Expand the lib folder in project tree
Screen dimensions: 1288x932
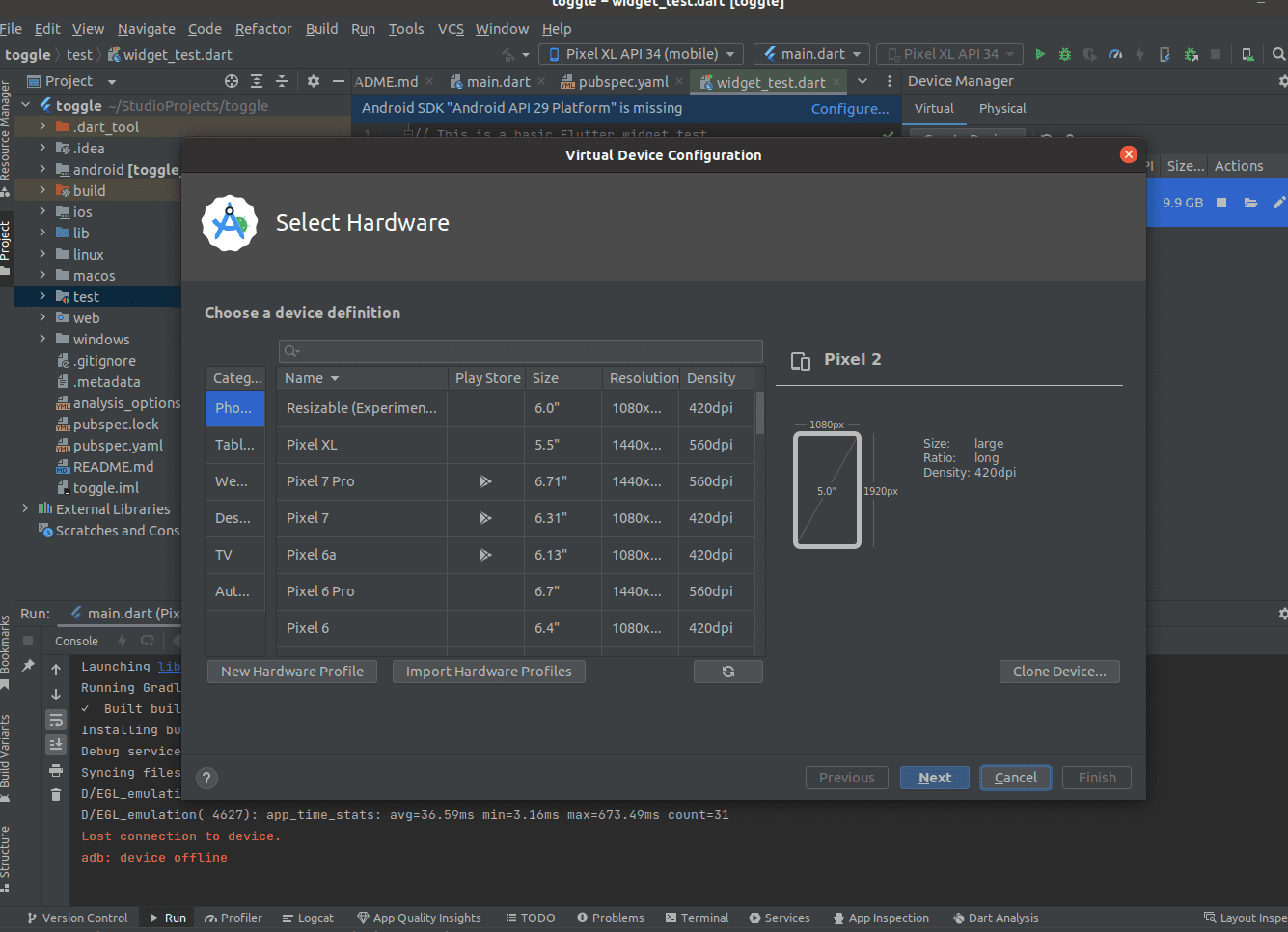42,233
